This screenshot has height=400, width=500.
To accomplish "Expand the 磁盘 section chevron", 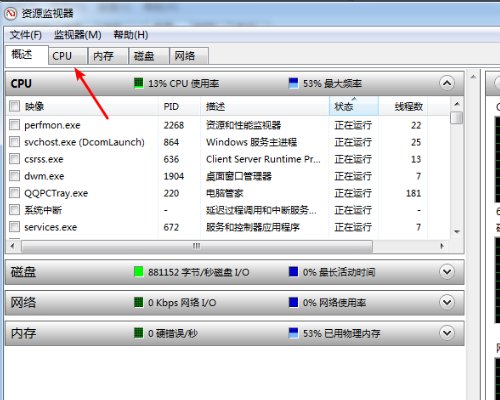I will pos(447,272).
